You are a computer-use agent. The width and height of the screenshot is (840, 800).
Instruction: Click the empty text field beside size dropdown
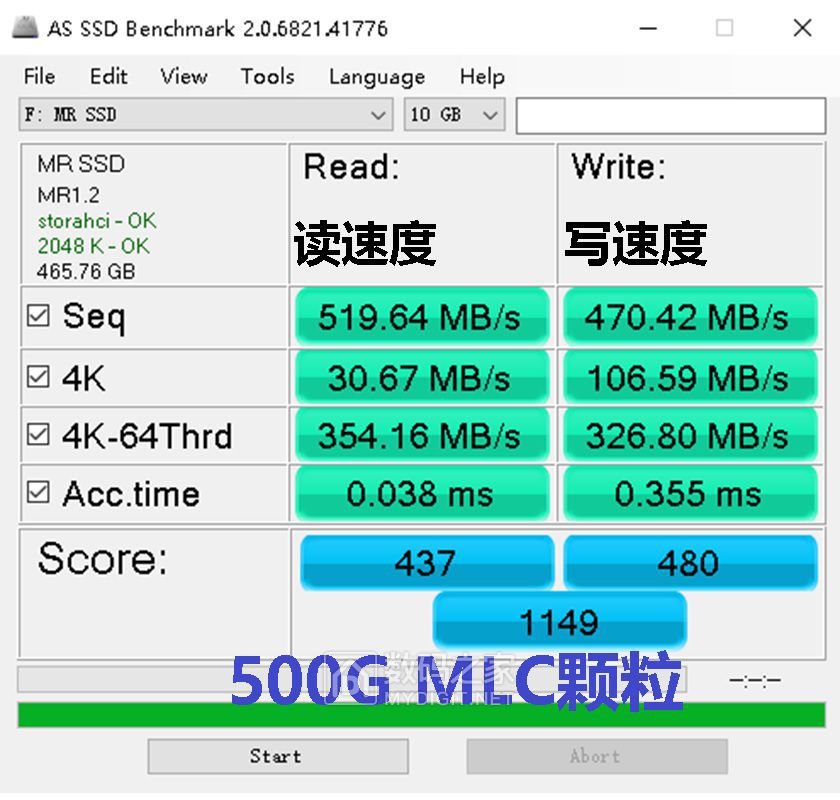click(x=670, y=115)
